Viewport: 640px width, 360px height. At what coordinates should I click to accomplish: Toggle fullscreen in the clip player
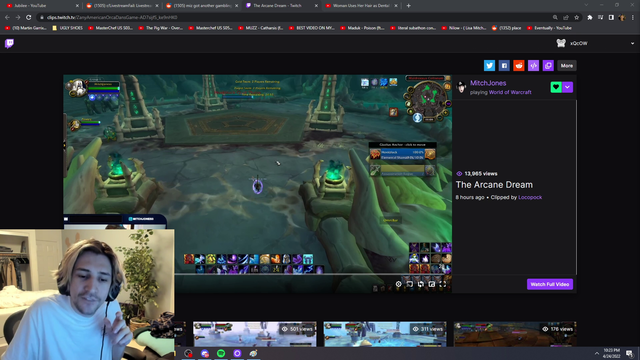pyautogui.click(x=442, y=284)
